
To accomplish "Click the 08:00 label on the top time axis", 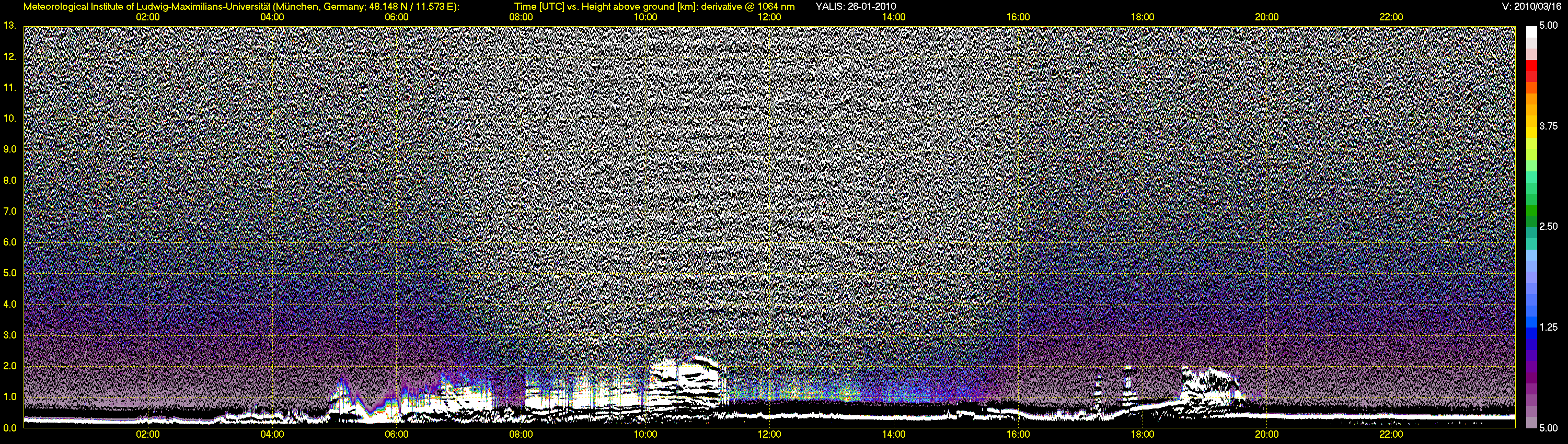I will [x=521, y=17].
